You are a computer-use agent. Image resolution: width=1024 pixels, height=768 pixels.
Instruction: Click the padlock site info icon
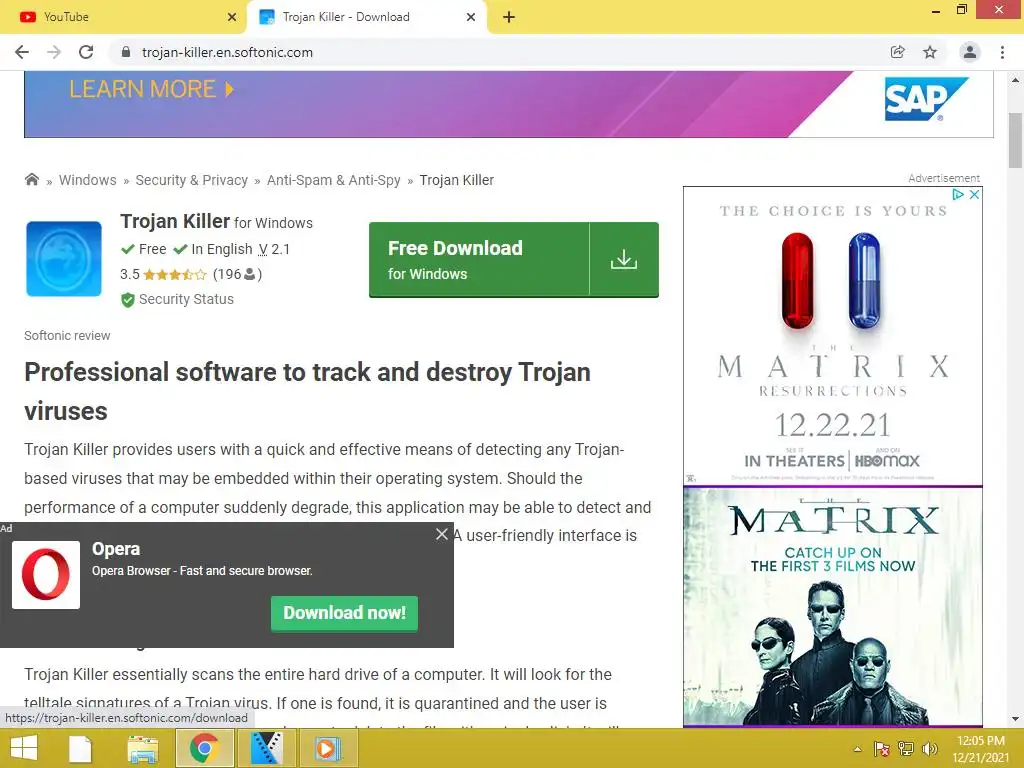[126, 52]
